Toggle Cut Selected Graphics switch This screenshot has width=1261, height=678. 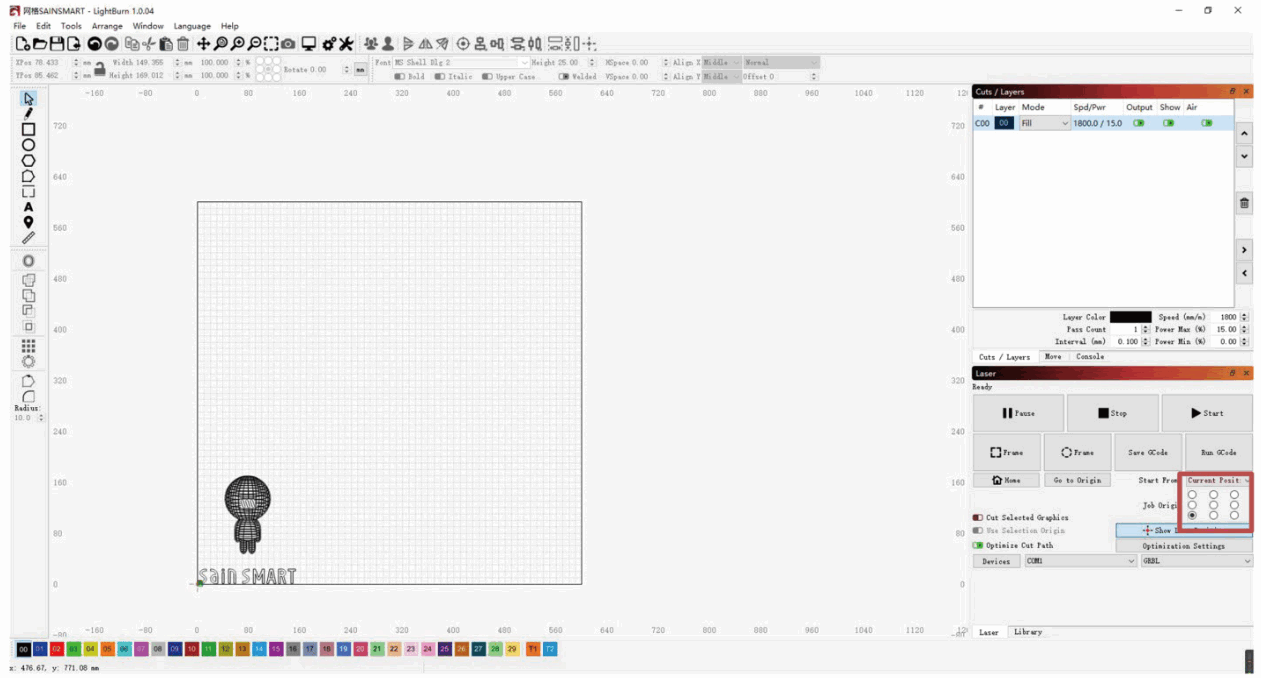977,517
